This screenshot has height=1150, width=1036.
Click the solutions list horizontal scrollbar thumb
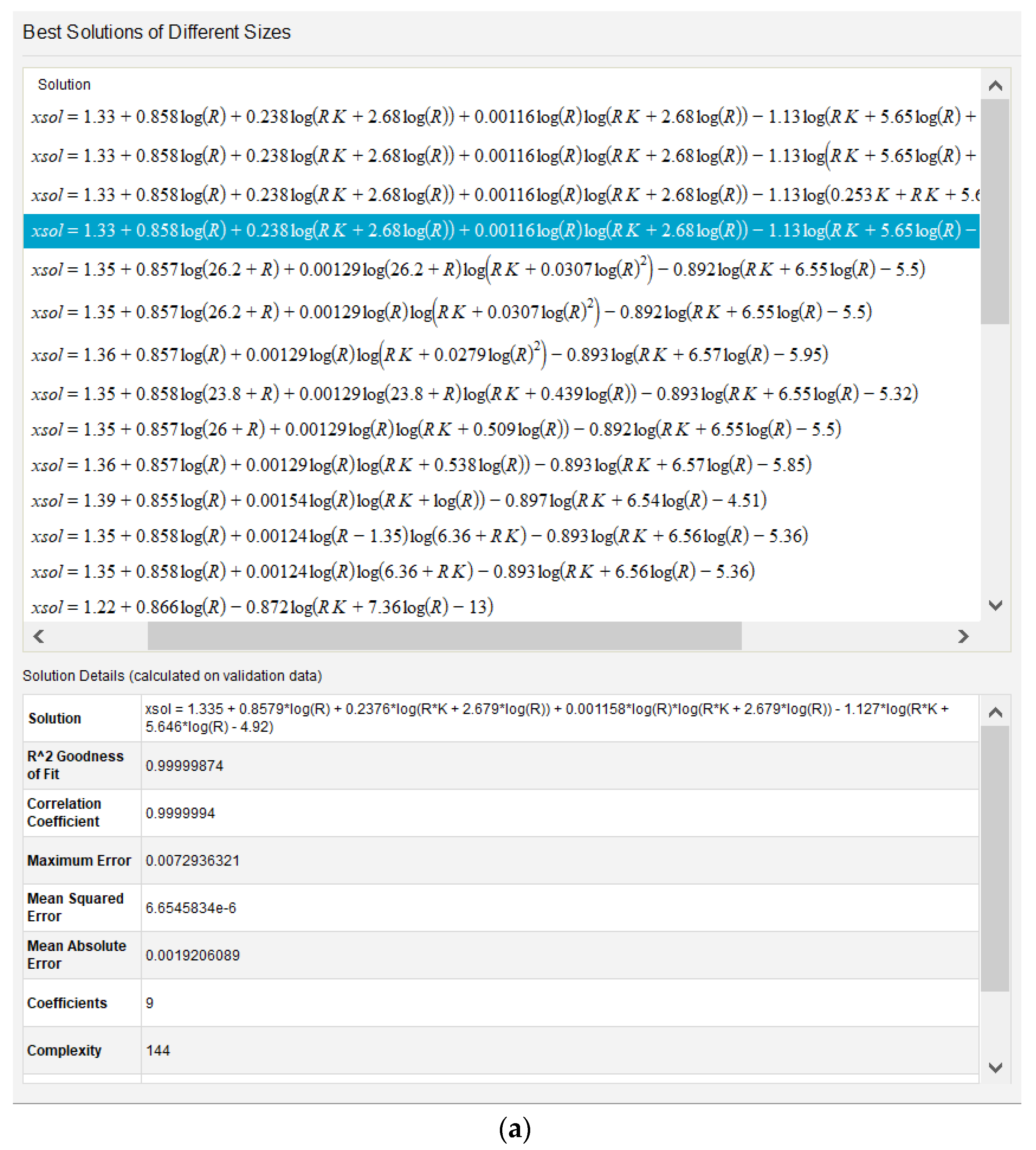pyautogui.click(x=444, y=636)
